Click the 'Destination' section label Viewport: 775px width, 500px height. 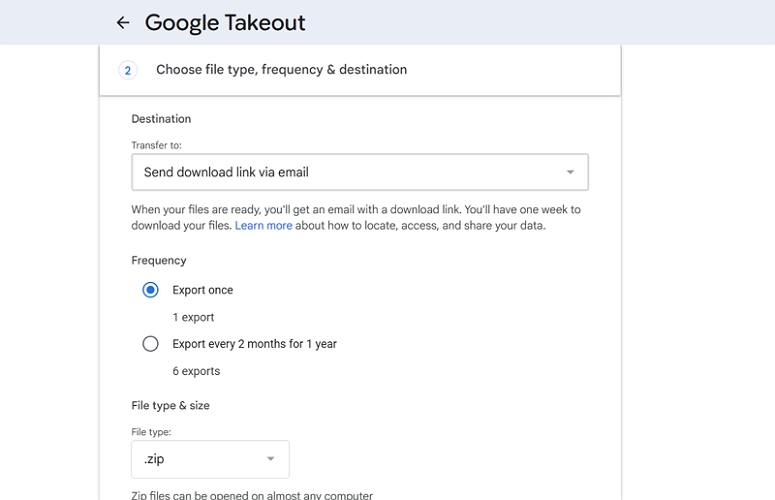coord(161,119)
